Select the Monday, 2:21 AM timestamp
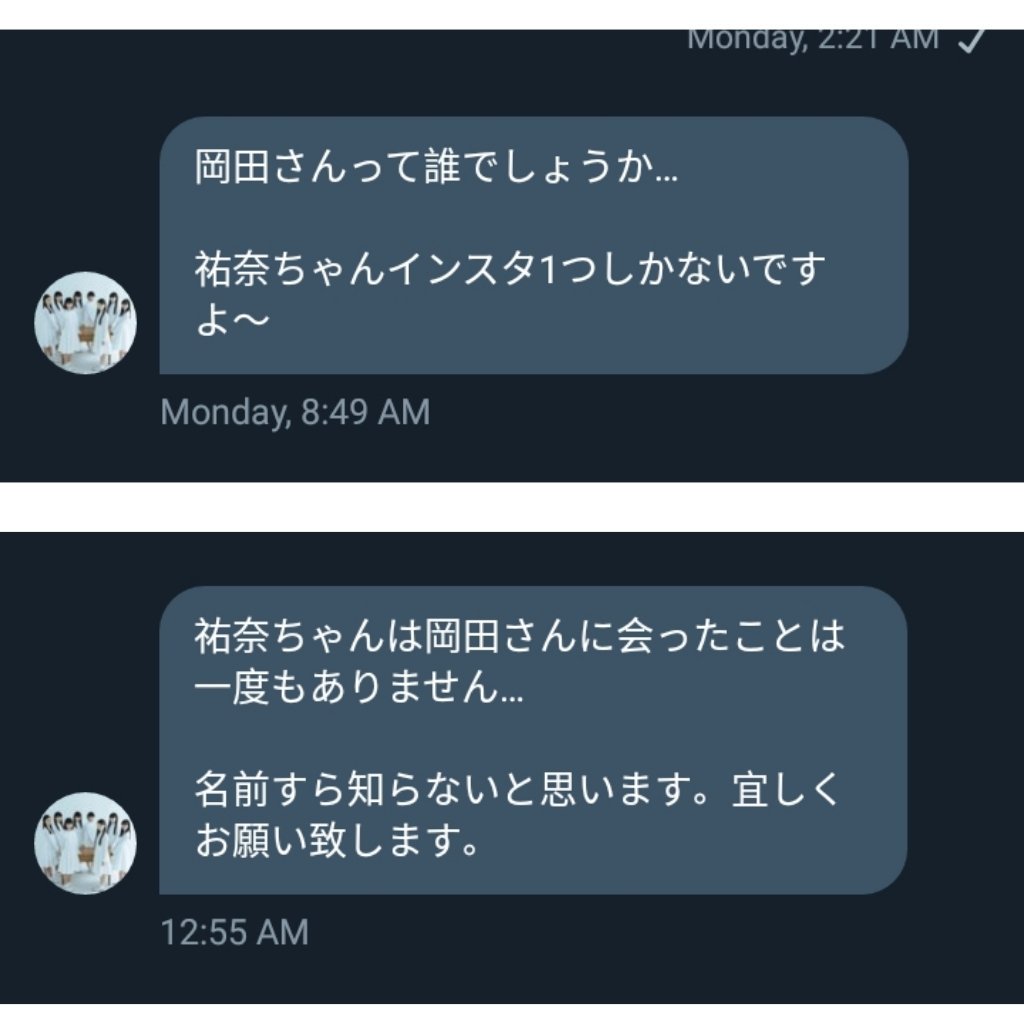The width and height of the screenshot is (1024, 1024). point(812,40)
